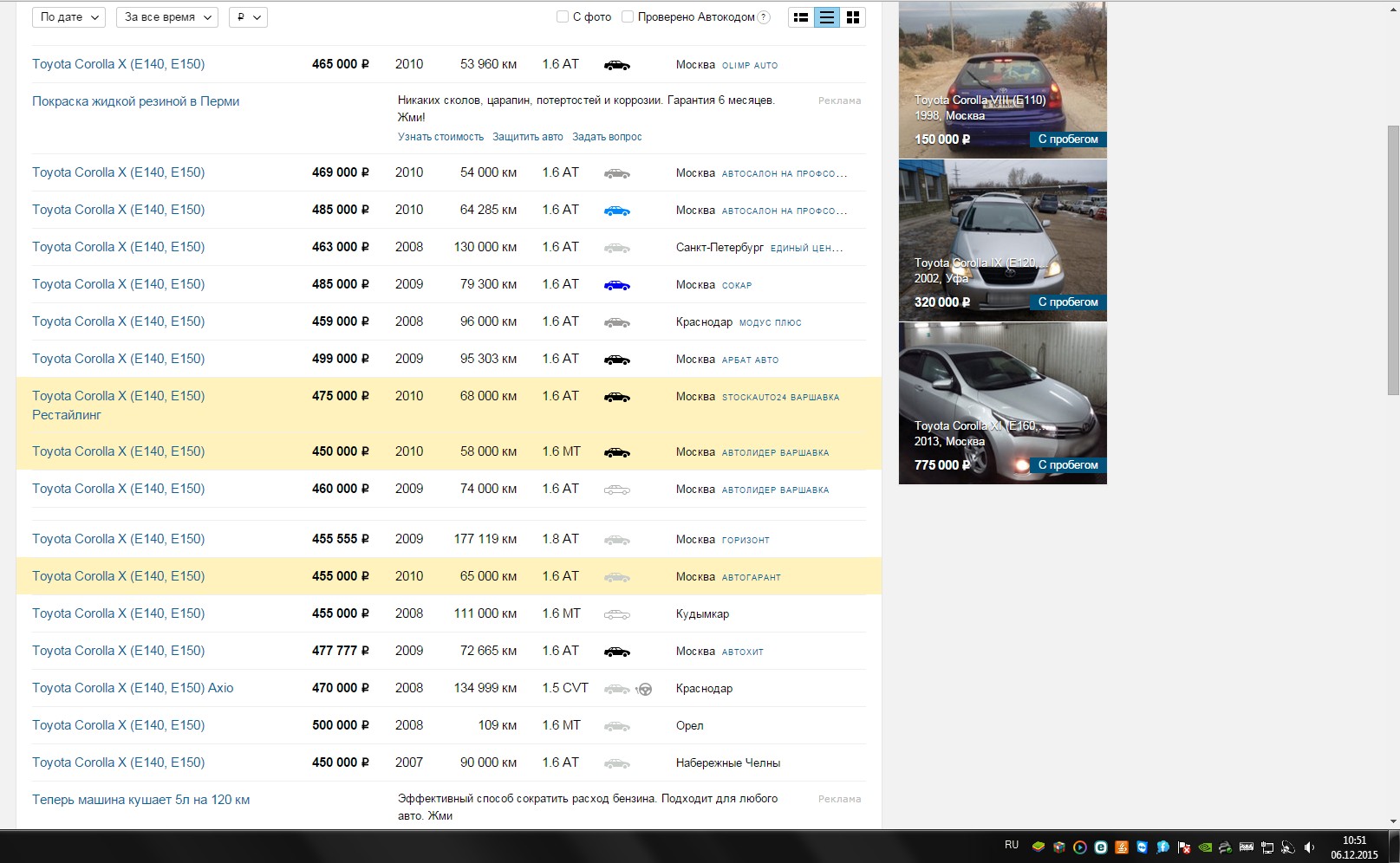Switch to list-with-thumbnails view icon
The image size is (1400, 863).
coord(801,17)
